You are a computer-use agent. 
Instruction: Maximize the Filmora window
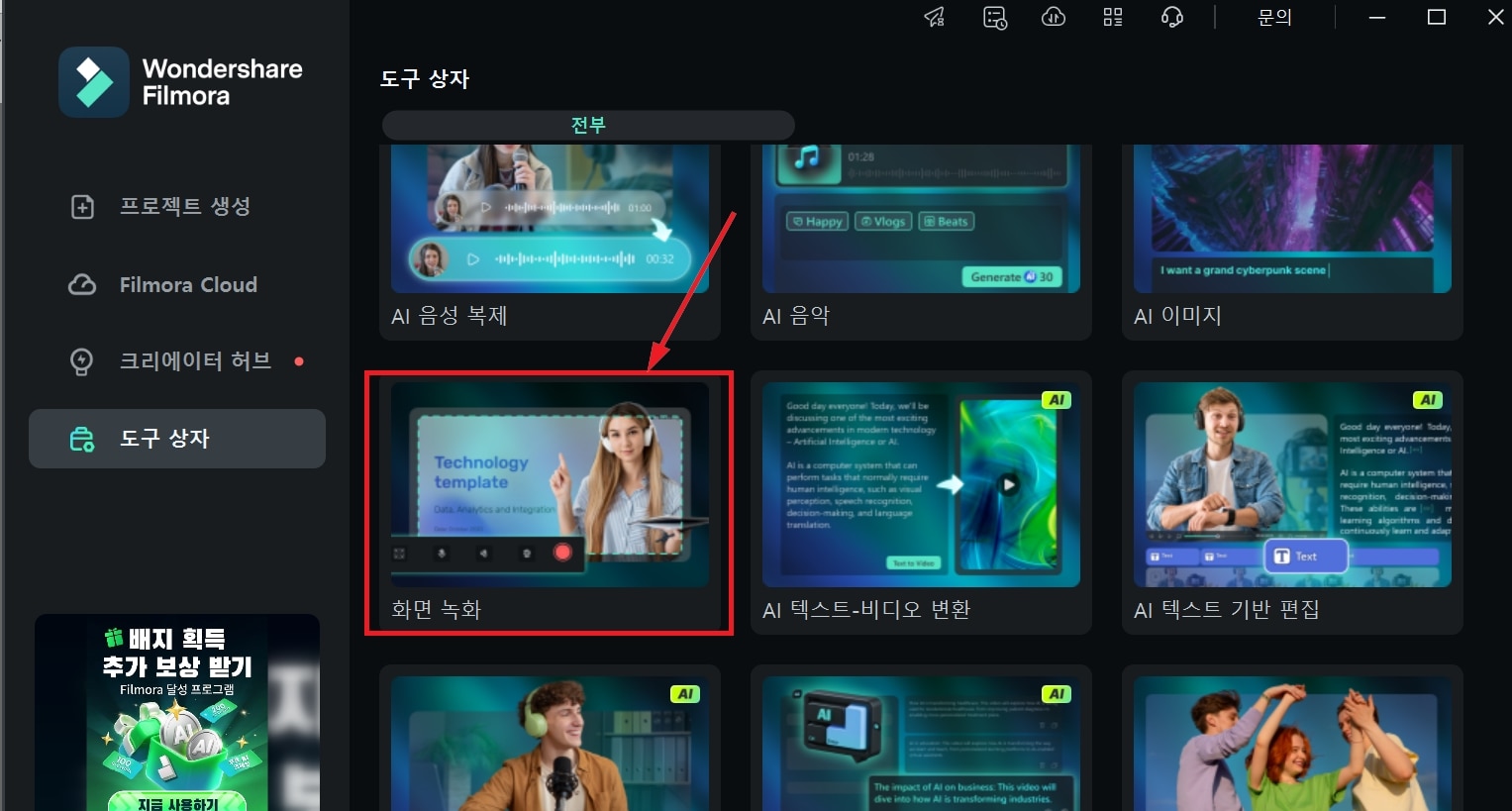tap(1437, 17)
